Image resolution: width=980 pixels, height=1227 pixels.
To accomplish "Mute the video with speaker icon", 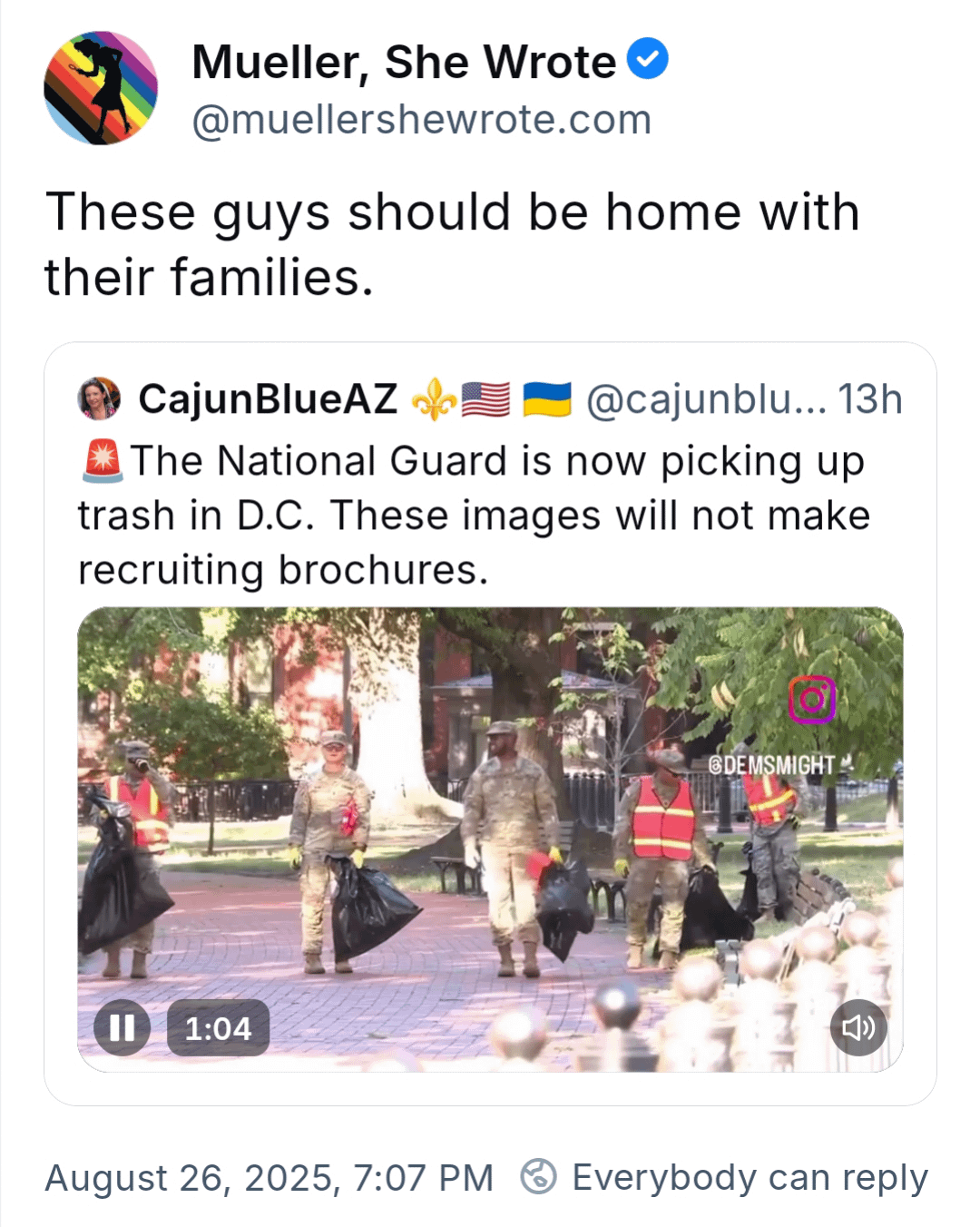I will (858, 1027).
